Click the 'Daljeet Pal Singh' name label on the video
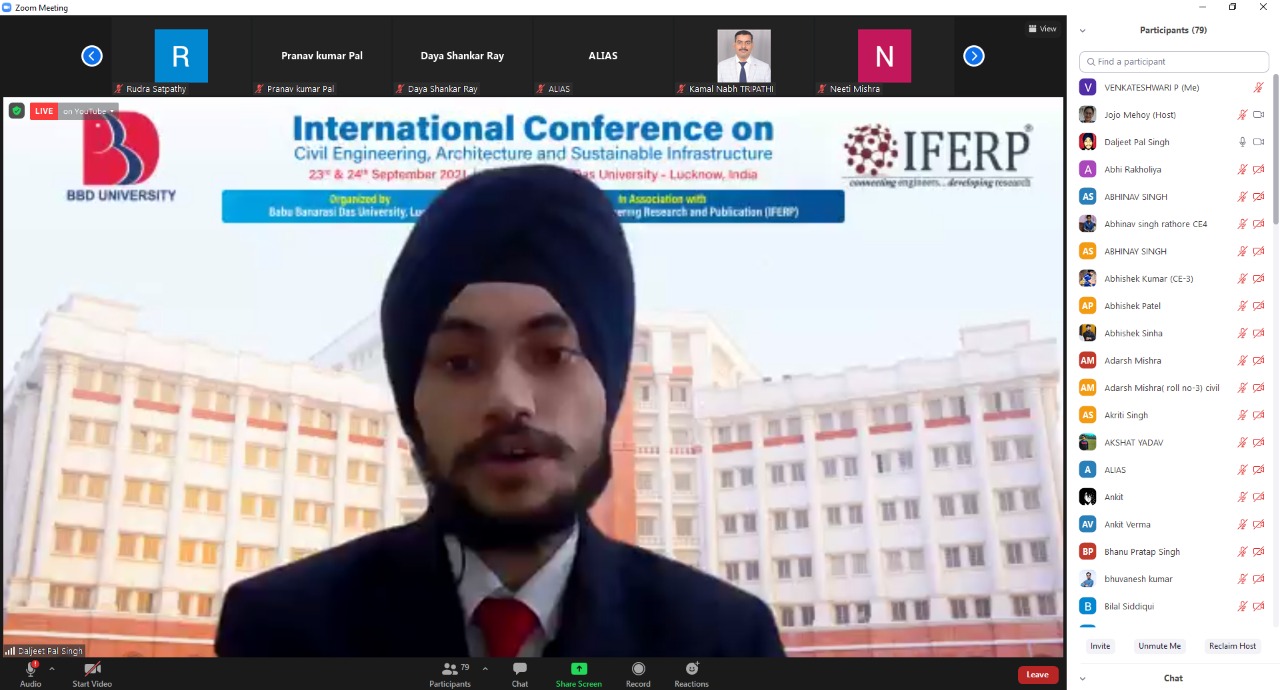1280x690 pixels. pyautogui.click(x=50, y=651)
